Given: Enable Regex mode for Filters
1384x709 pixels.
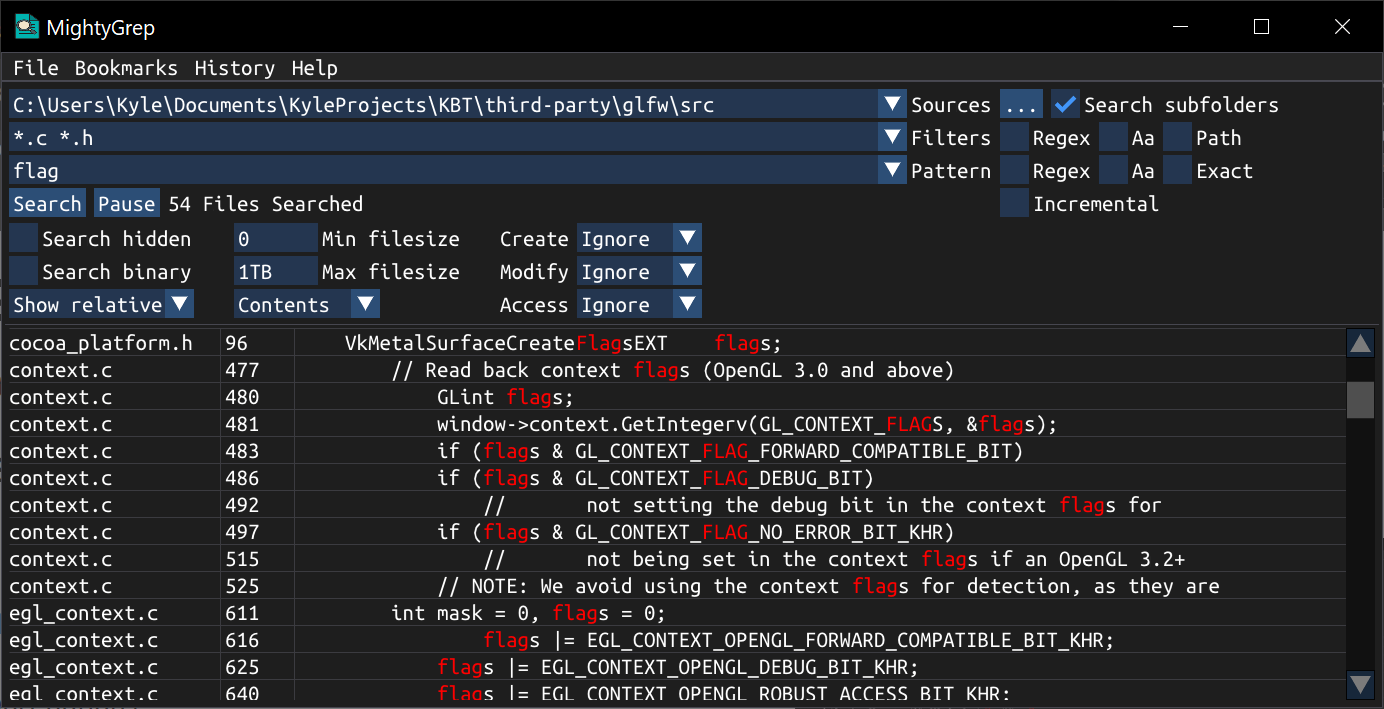Looking at the screenshot, I should click(1013, 136).
